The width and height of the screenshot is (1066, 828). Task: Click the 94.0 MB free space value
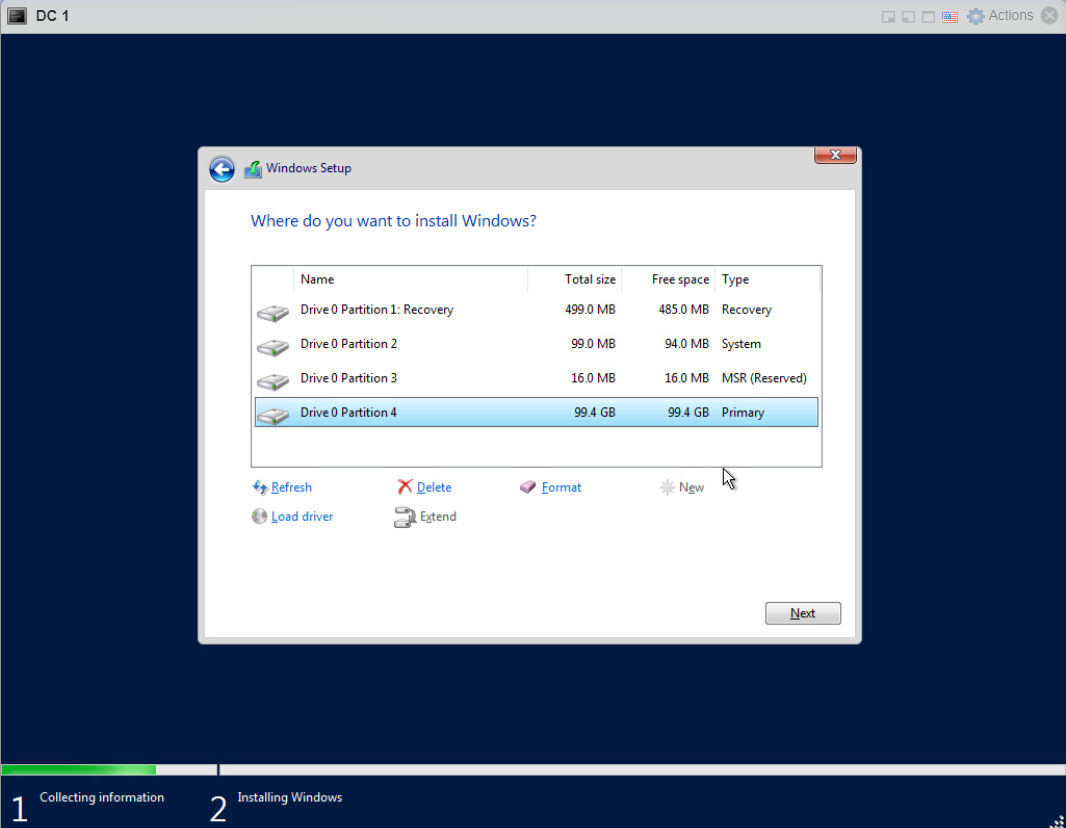[687, 344]
